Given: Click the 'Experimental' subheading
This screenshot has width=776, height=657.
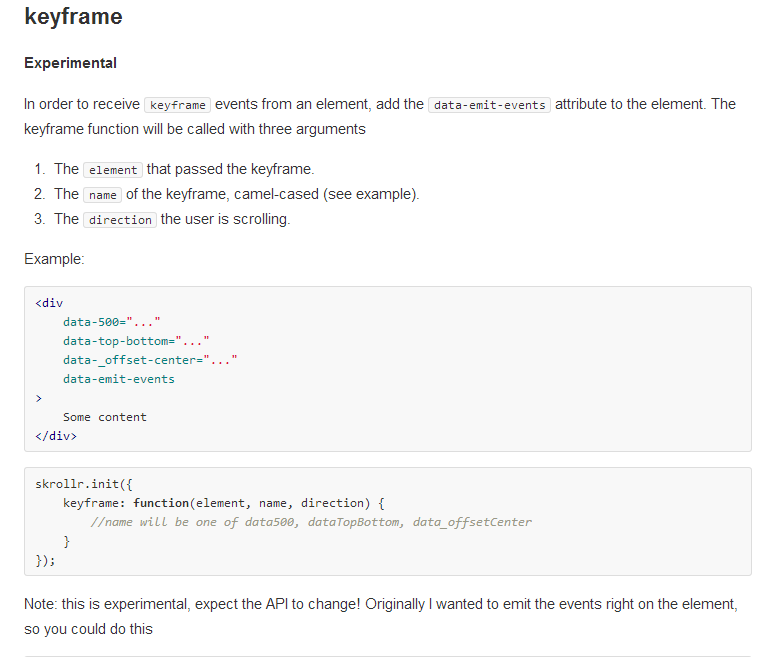Looking at the screenshot, I should pyautogui.click(x=70, y=63).
